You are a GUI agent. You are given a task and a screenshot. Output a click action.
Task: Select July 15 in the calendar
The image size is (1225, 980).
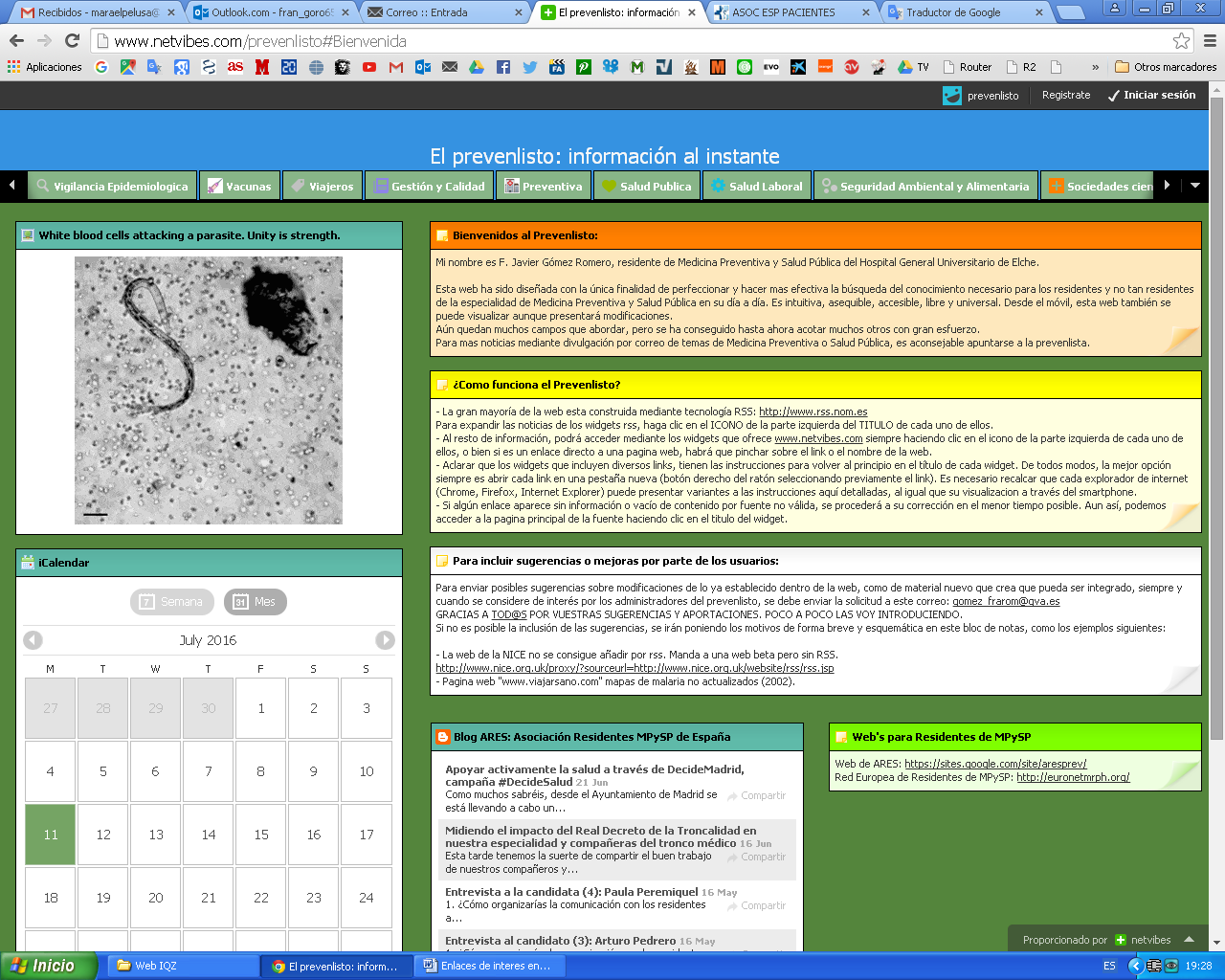pos(260,835)
